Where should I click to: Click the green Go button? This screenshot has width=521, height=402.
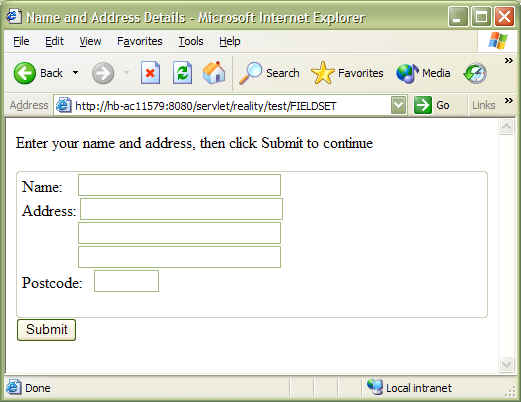coord(432,105)
